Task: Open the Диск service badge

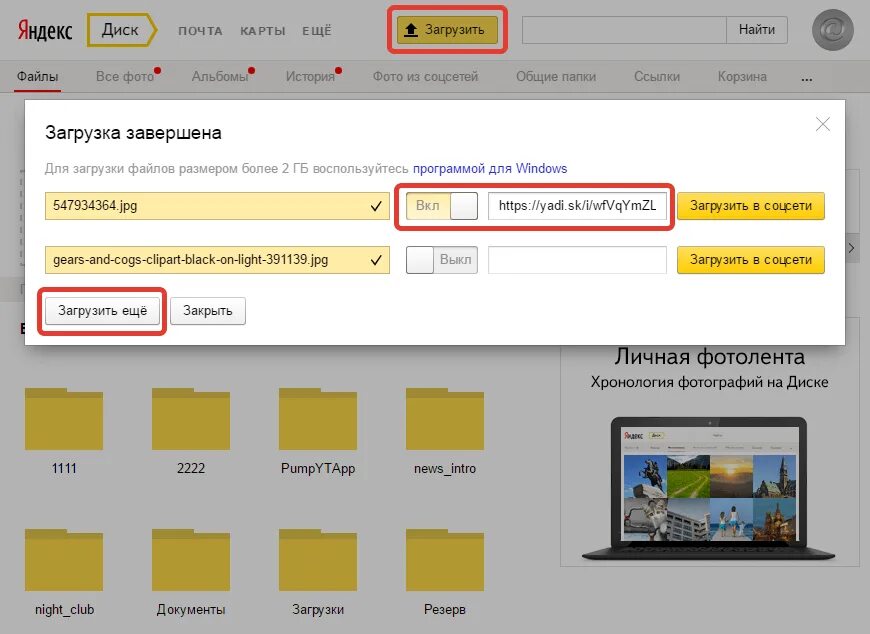Action: point(122,30)
